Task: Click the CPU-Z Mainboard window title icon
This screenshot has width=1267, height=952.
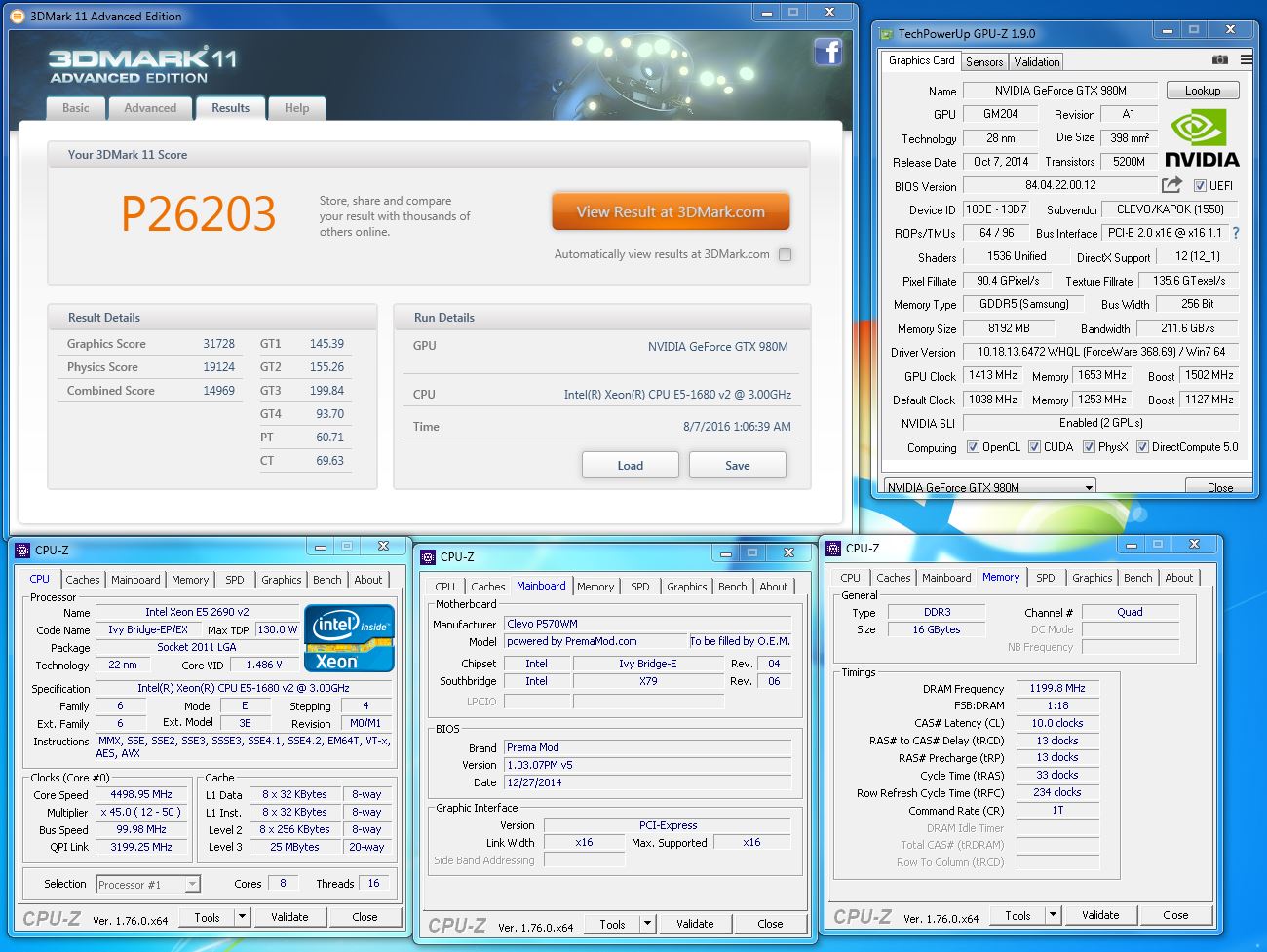Action: [427, 557]
